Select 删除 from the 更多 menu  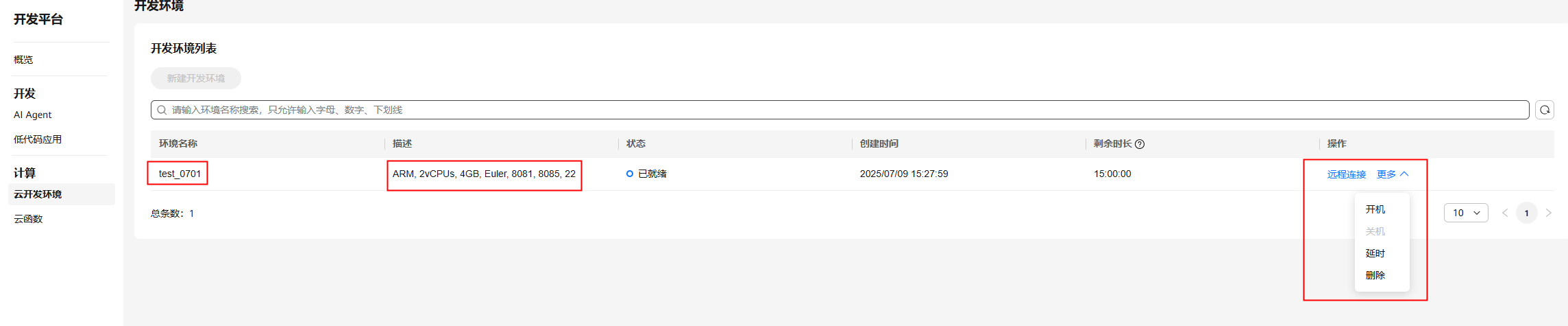click(1375, 275)
